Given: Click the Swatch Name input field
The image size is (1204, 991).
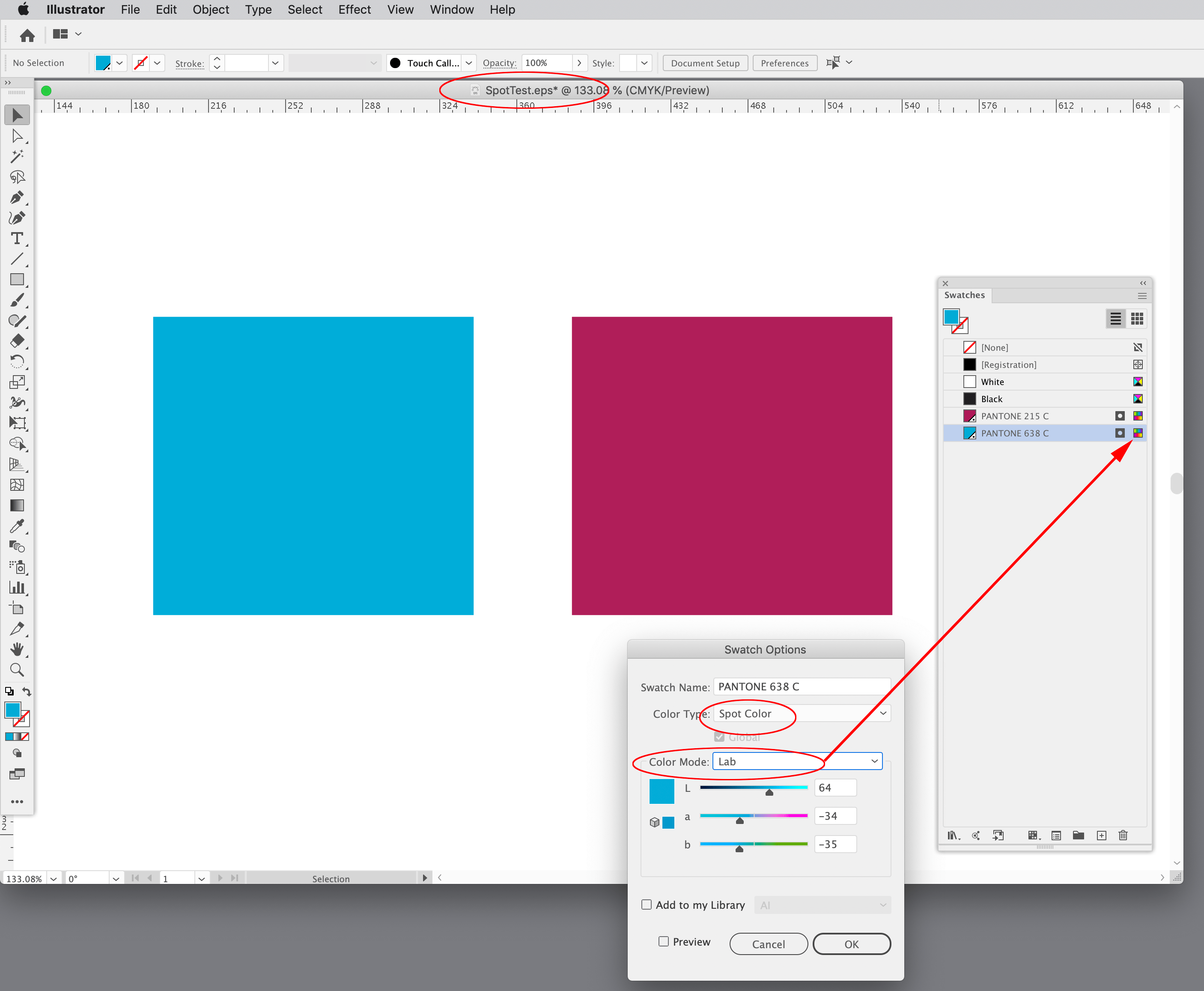Looking at the screenshot, I should [x=801, y=686].
